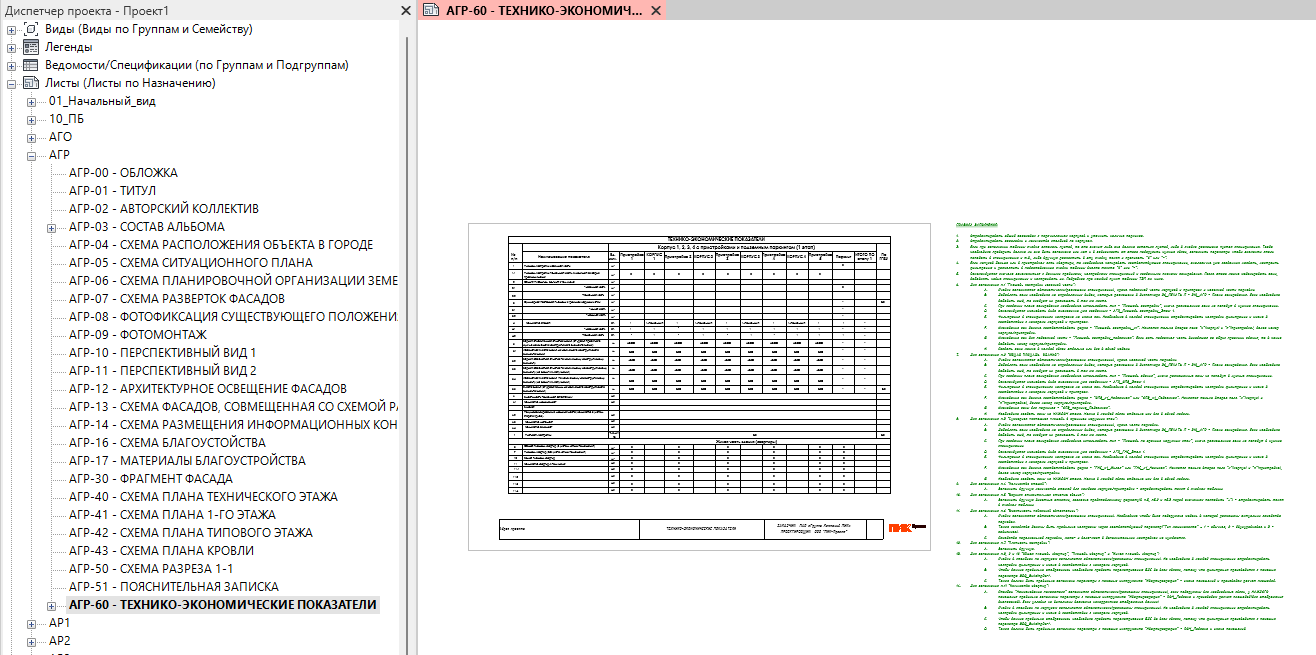Image resolution: width=1316 pixels, height=655 pixels.
Task: Select Ведомости/Спецификации (по Группам и Подгруппам)
Action: 197,65
